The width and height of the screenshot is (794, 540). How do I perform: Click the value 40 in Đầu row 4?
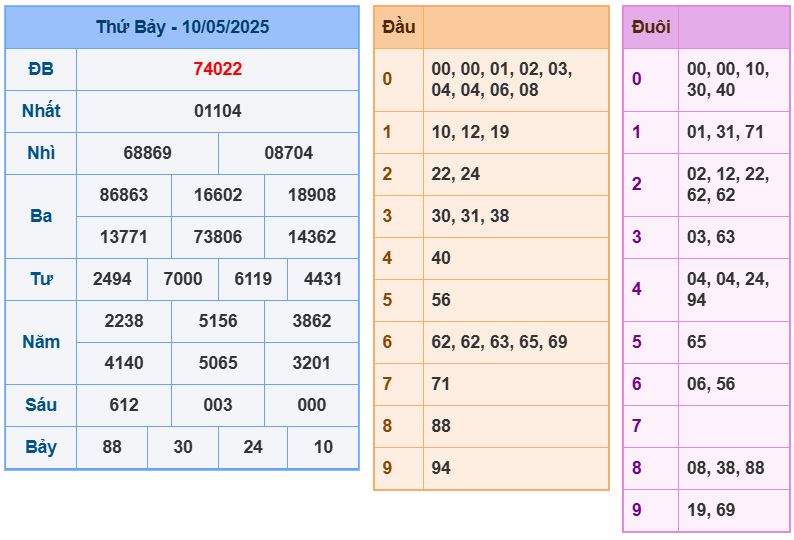tap(441, 258)
